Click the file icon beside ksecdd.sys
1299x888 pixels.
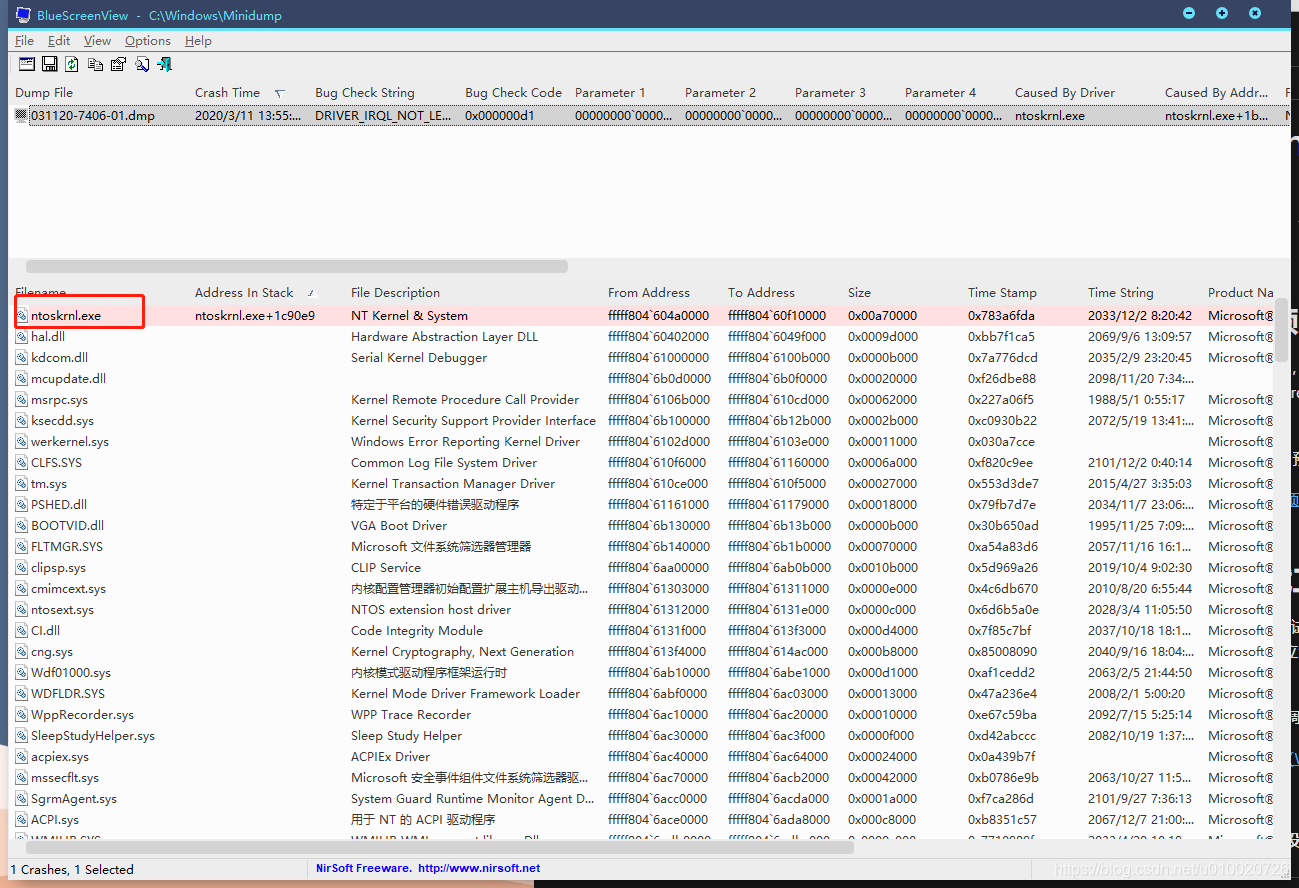[x=22, y=421]
